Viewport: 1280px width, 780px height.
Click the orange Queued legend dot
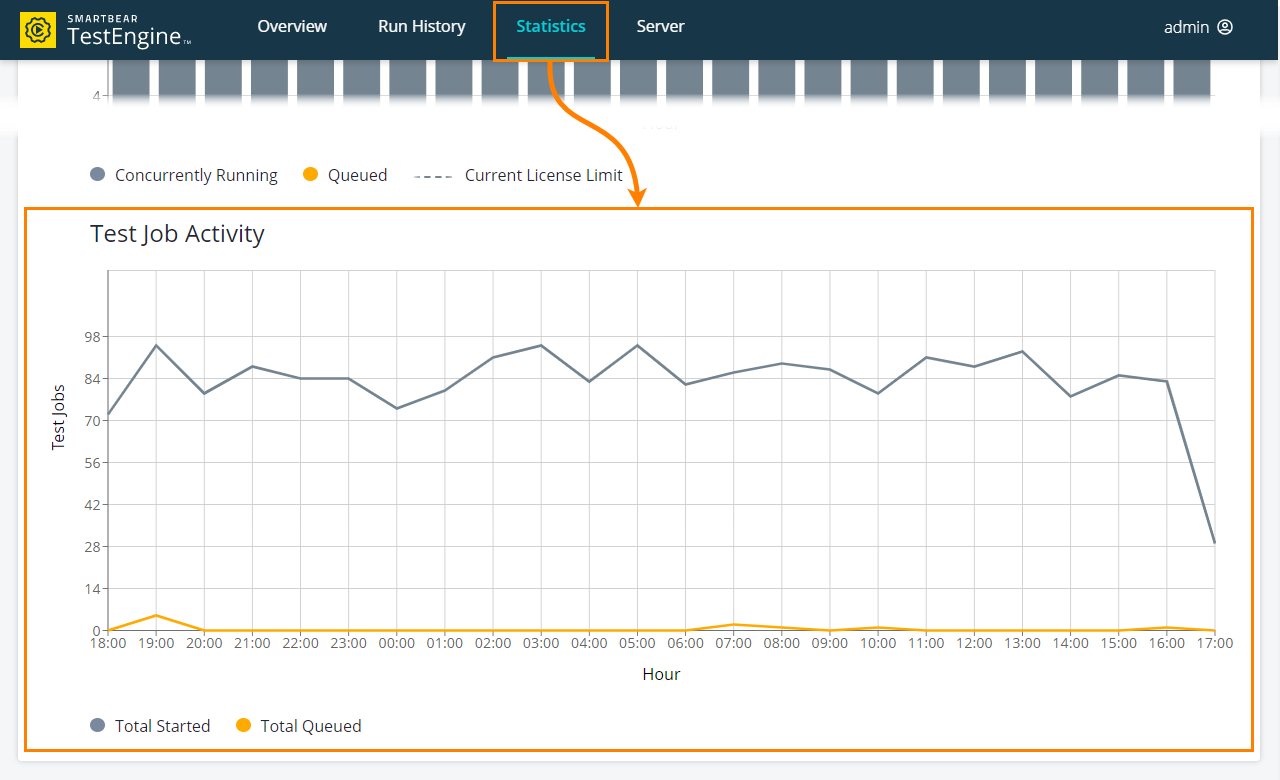coord(310,174)
